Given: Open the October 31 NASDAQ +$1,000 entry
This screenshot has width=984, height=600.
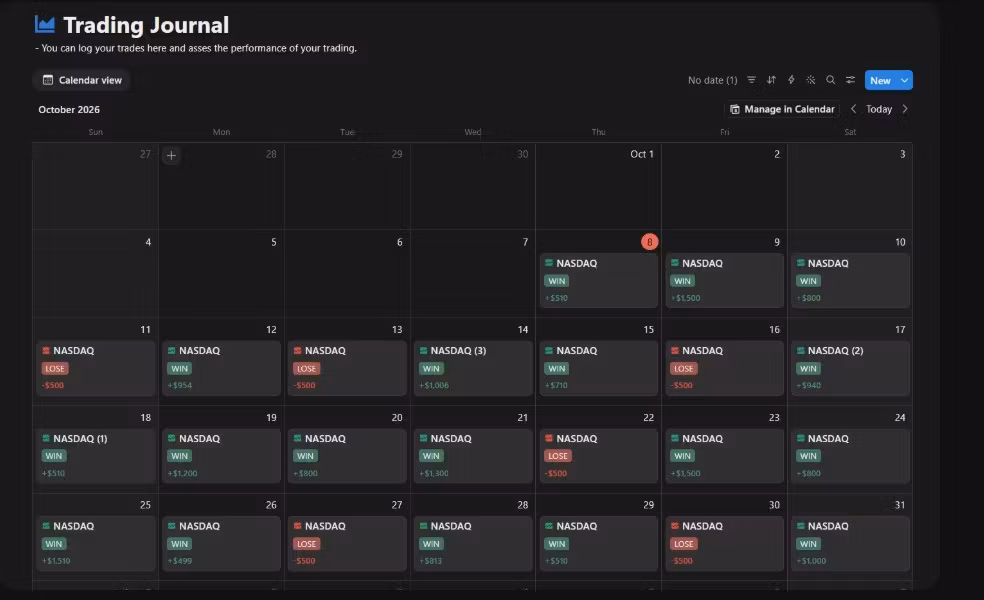Looking at the screenshot, I should click(x=850, y=544).
